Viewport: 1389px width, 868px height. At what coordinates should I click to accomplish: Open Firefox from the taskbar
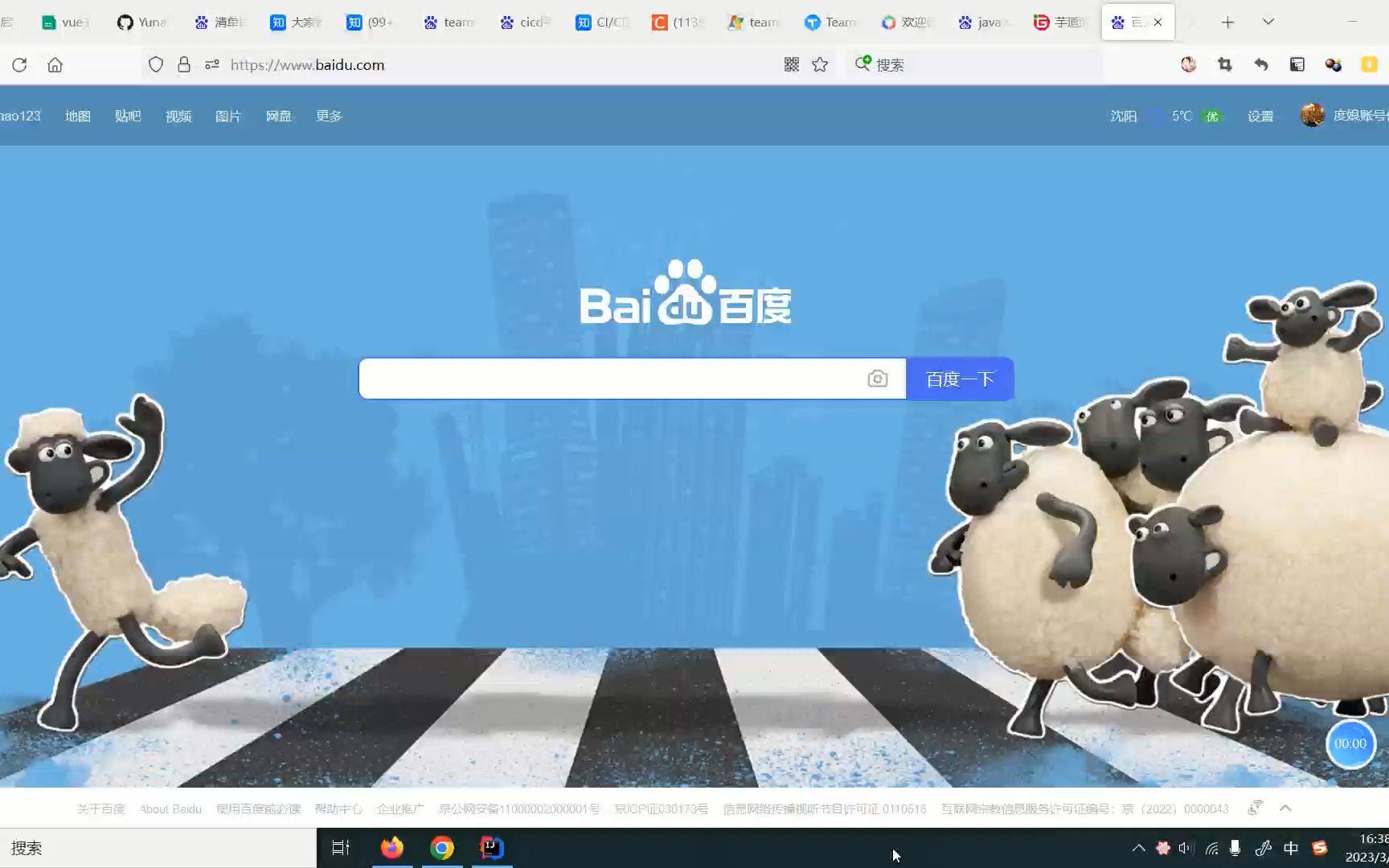pos(392,848)
